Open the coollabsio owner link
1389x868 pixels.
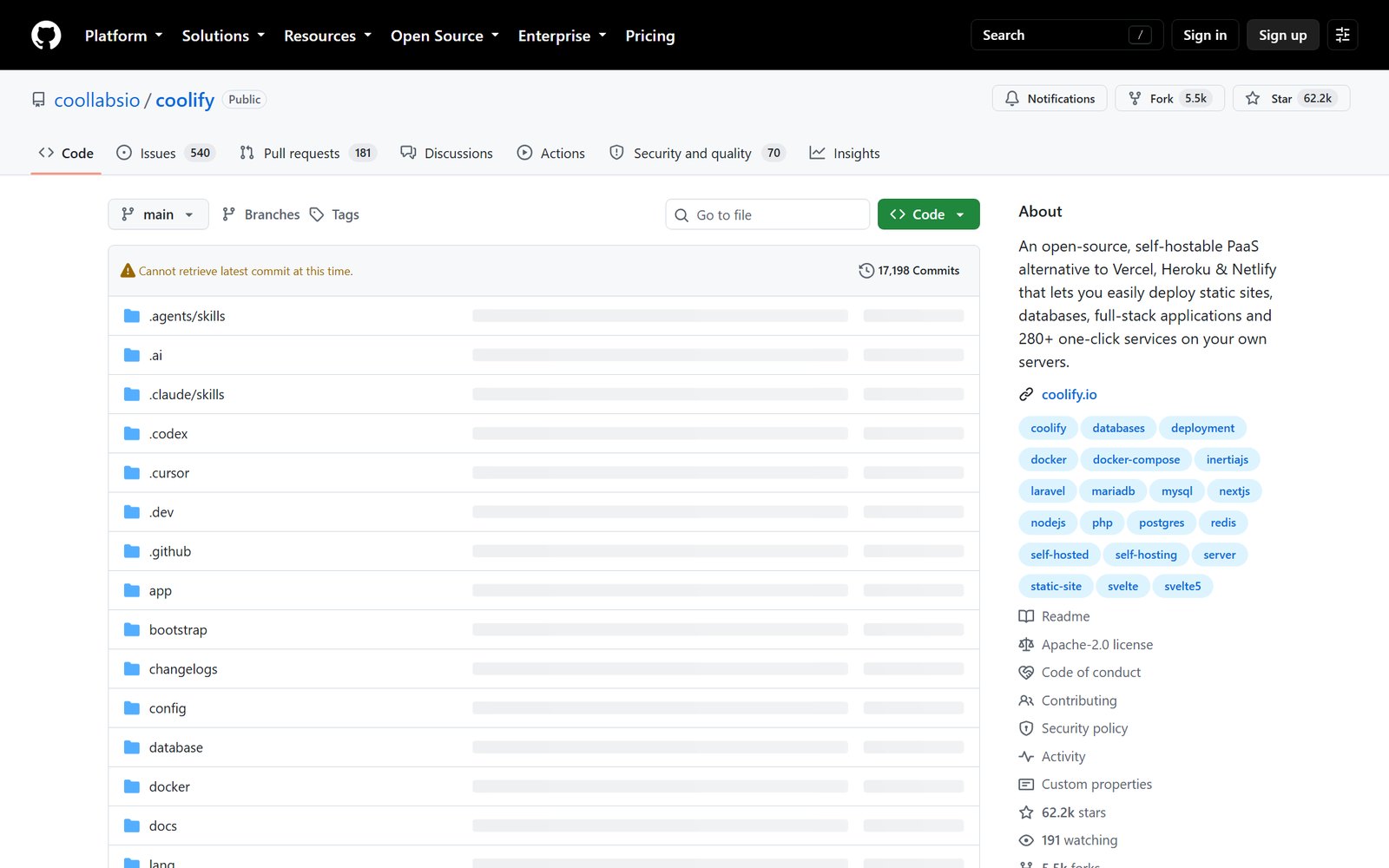97,100
